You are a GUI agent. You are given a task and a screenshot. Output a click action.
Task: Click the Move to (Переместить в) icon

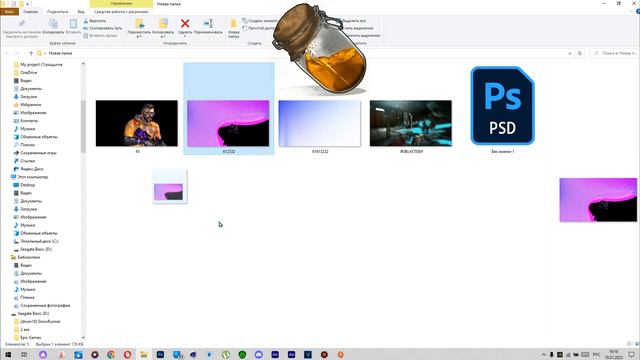pyautogui.click(x=139, y=24)
